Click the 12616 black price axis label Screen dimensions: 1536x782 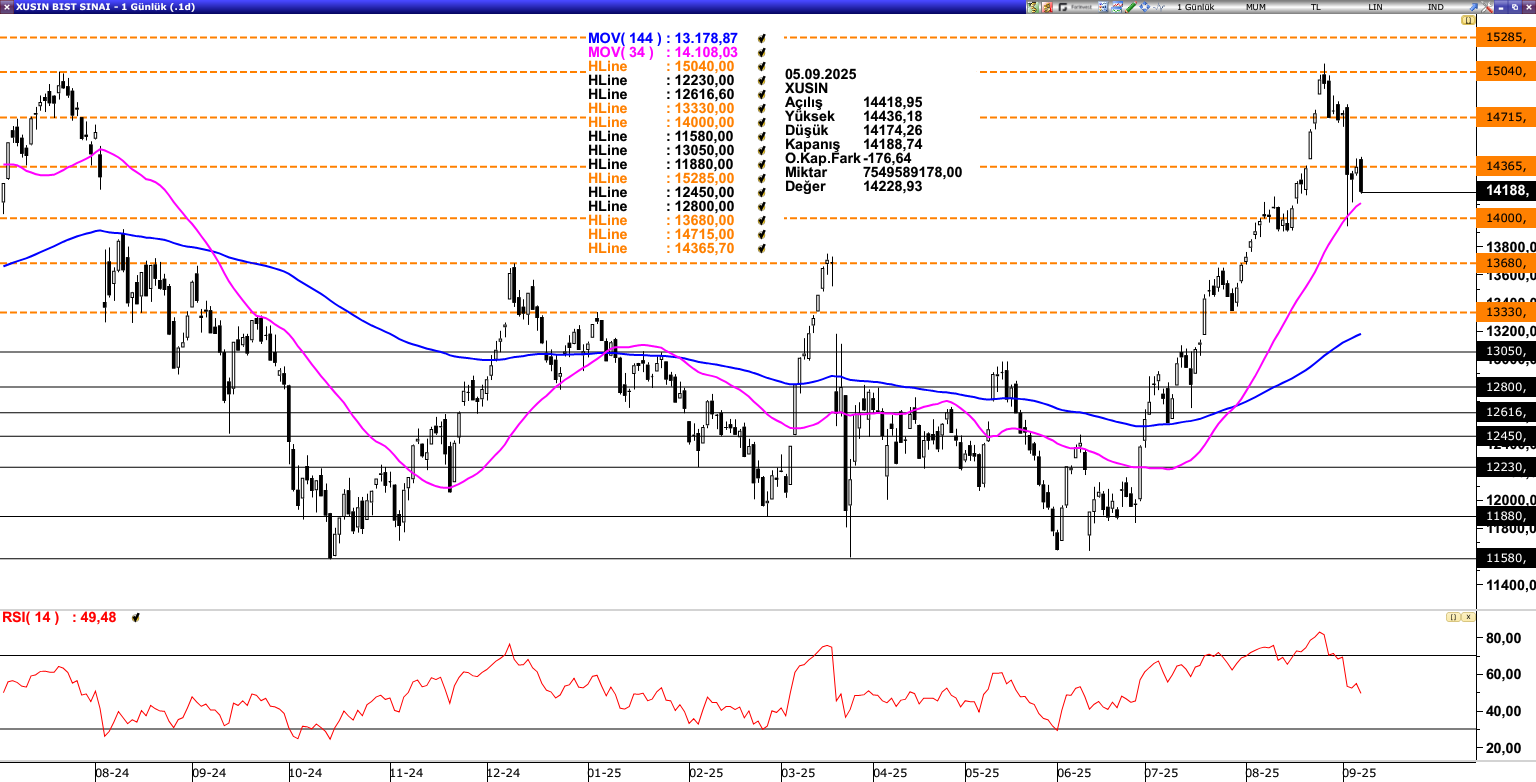(1505, 412)
